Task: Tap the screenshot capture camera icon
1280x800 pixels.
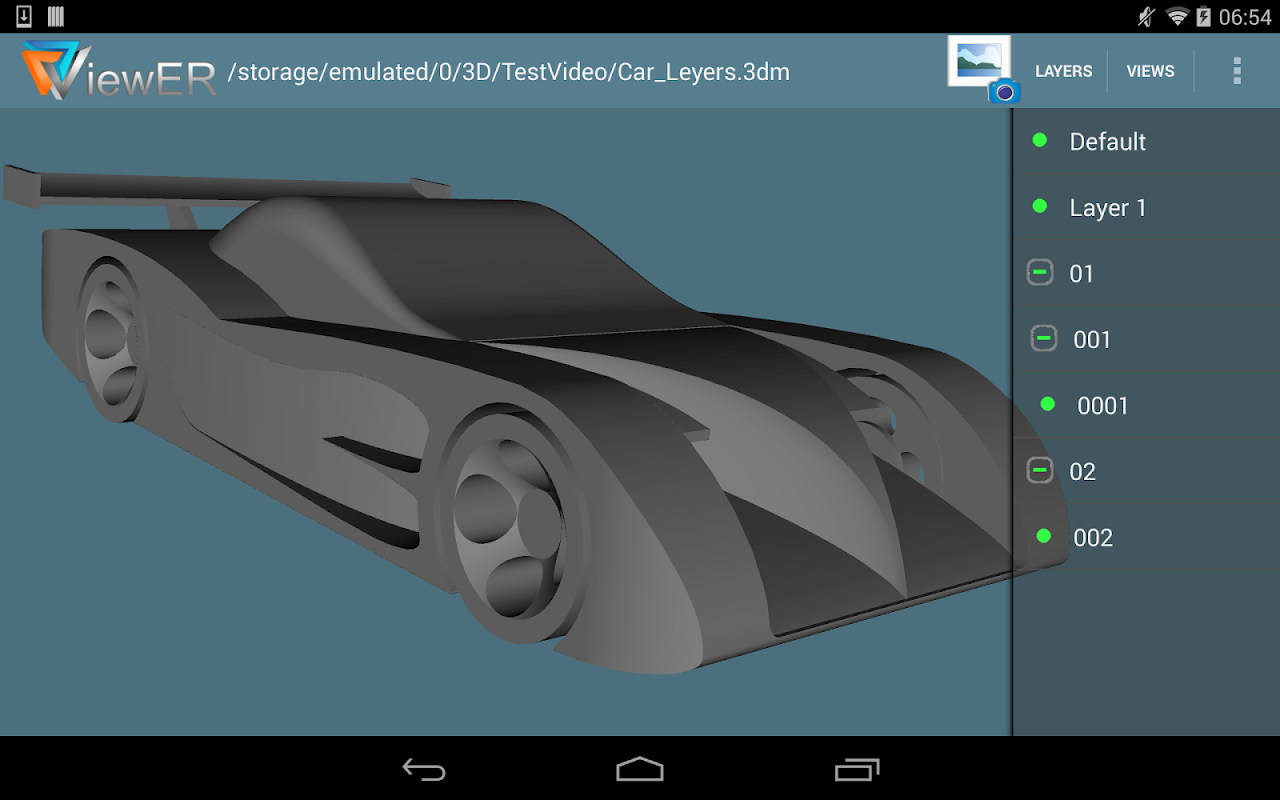Action: [x=981, y=69]
